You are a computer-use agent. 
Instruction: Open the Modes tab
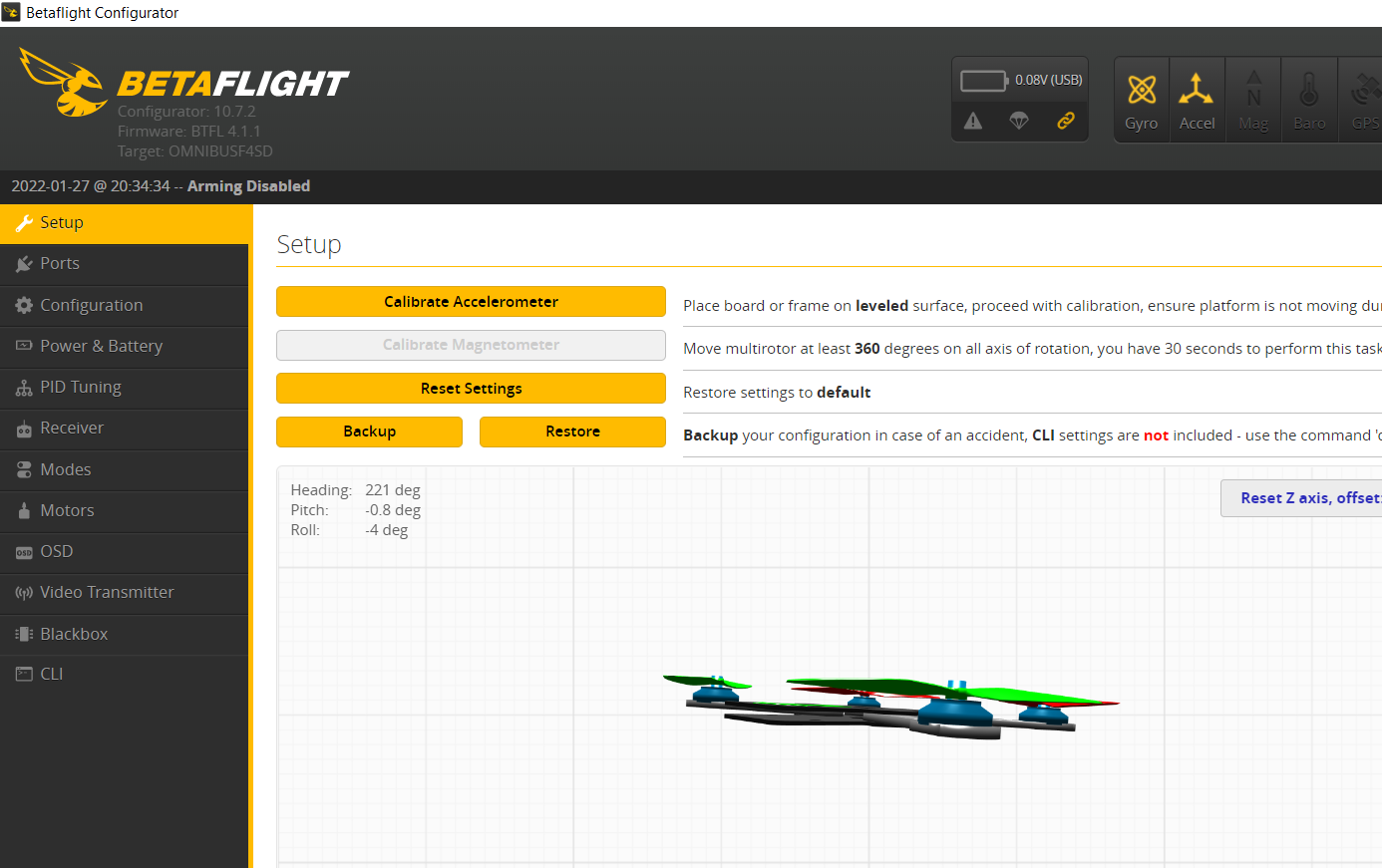[125, 469]
